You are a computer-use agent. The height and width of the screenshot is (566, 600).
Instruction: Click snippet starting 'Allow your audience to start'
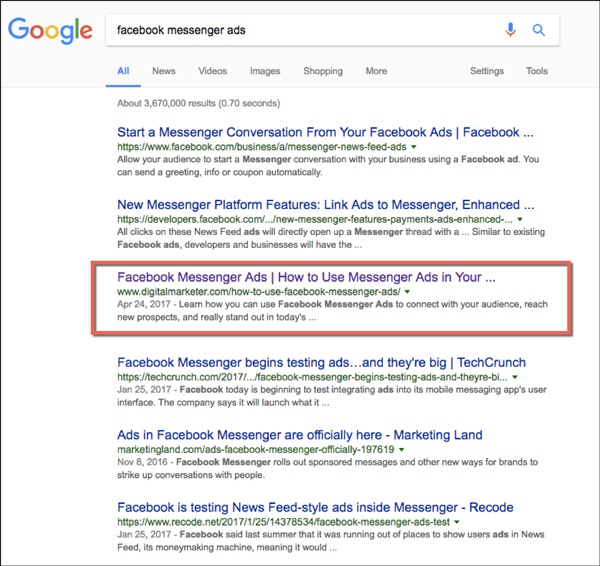click(328, 165)
